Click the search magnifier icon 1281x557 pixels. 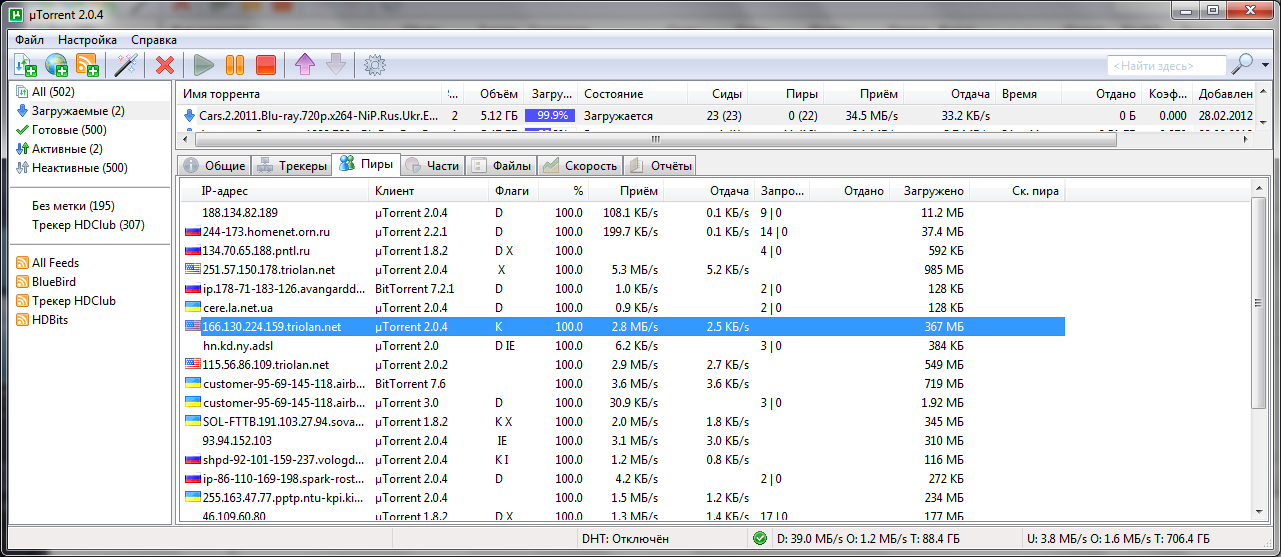click(1241, 64)
